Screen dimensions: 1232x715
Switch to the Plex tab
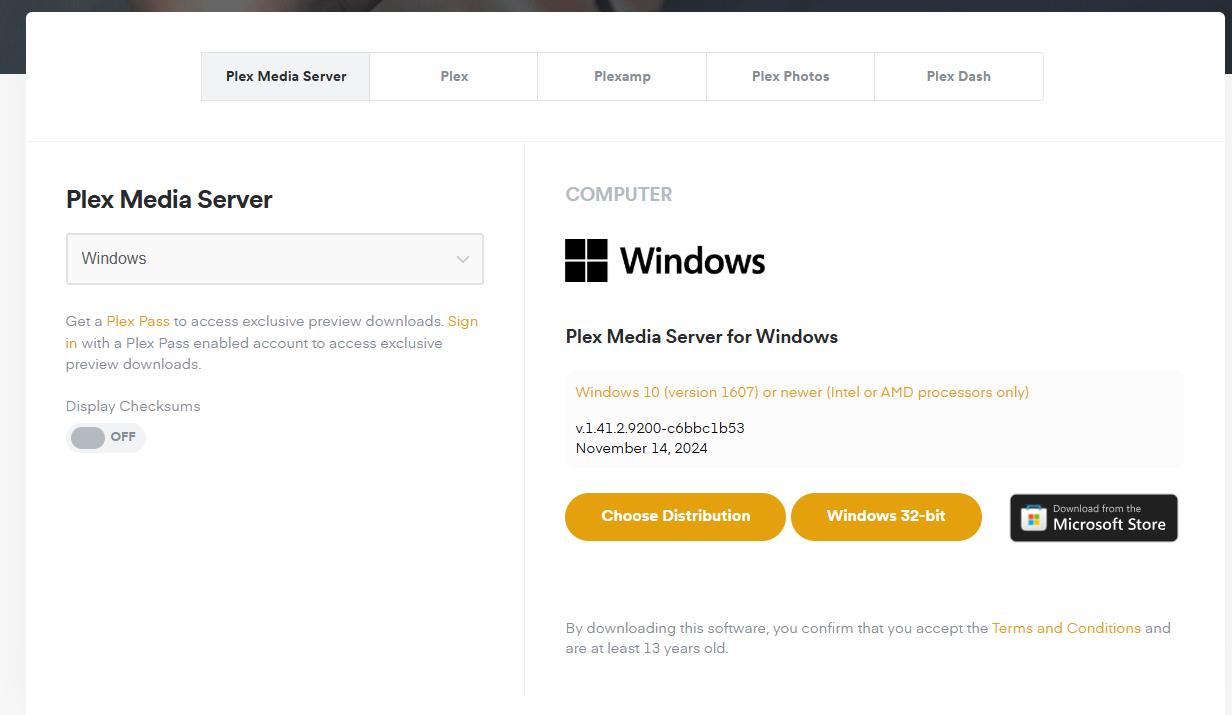tap(453, 76)
